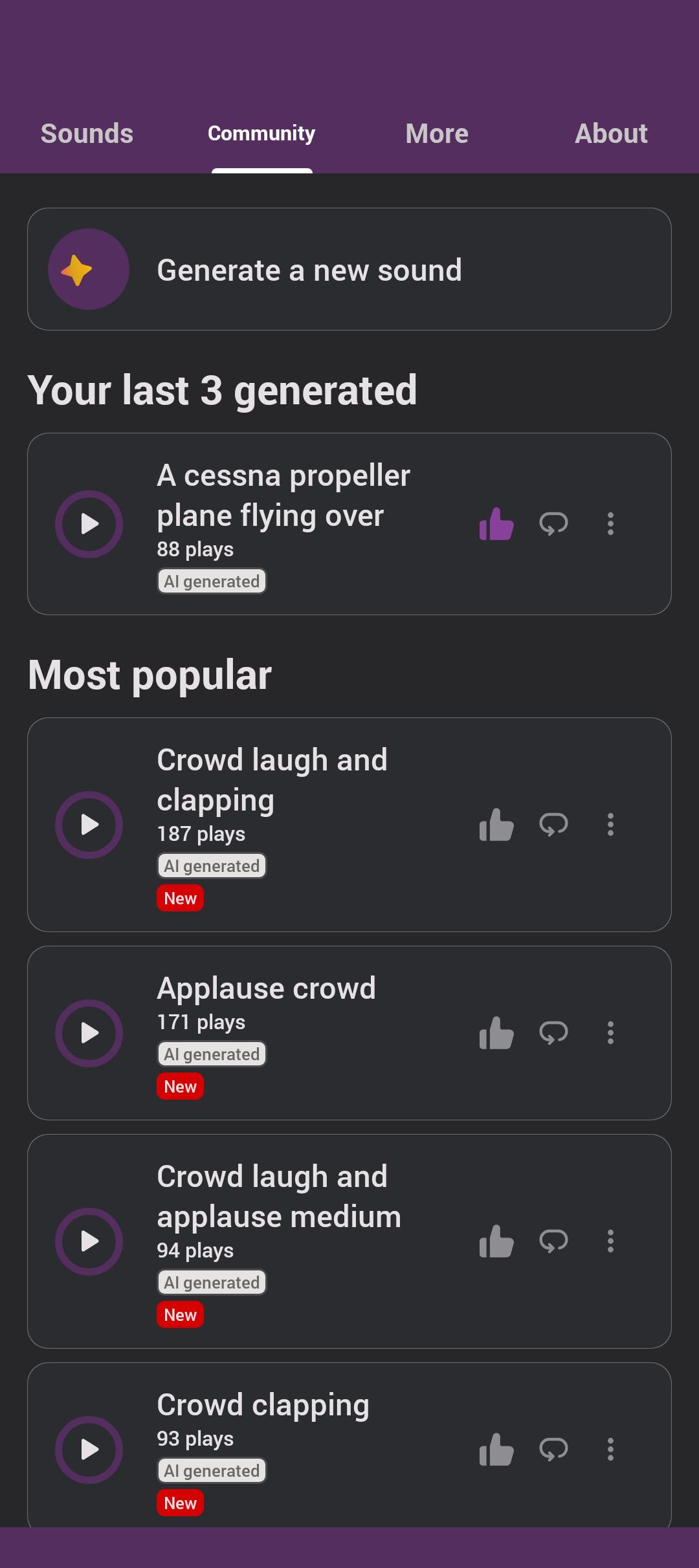
Task: Like the Crowd laugh and clapping sound
Action: coord(496,825)
